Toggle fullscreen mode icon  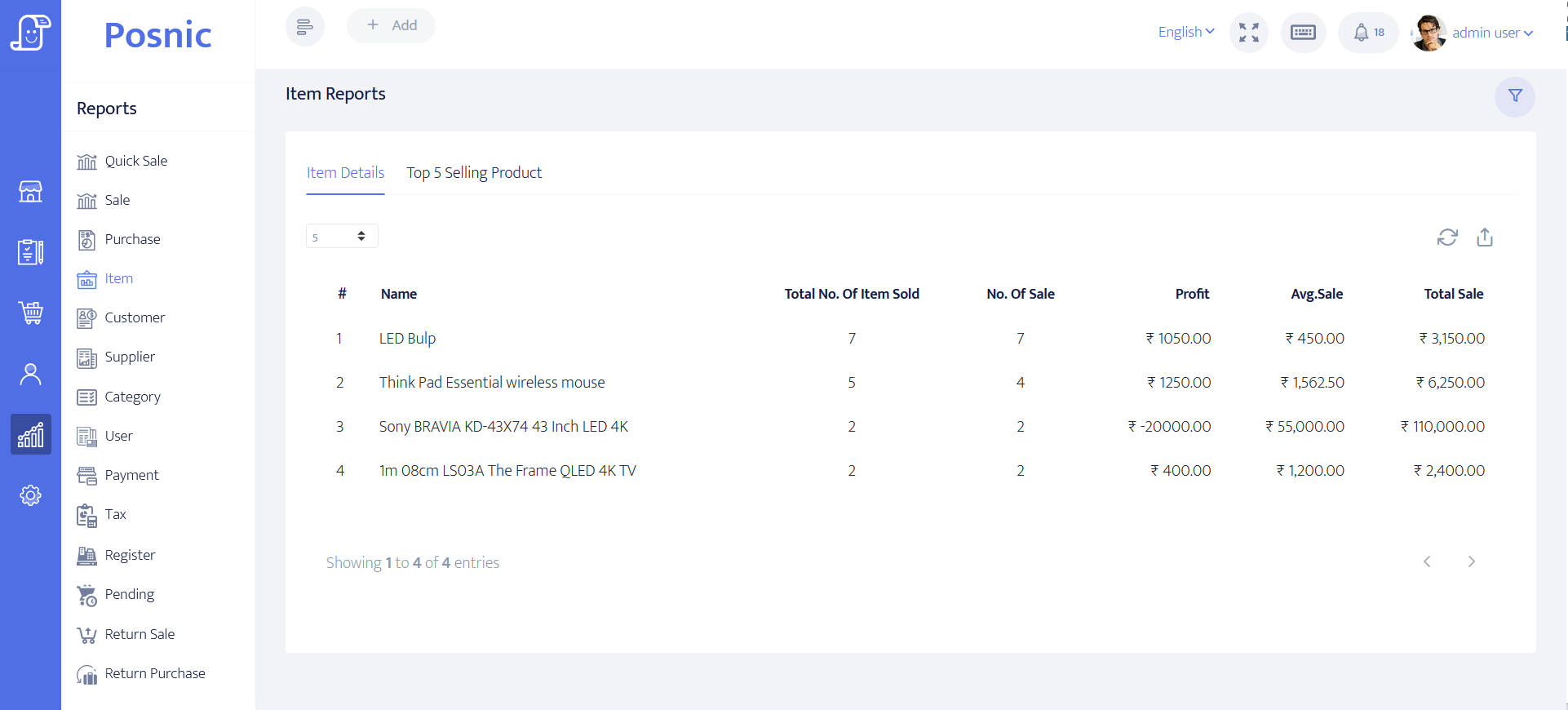click(x=1248, y=33)
